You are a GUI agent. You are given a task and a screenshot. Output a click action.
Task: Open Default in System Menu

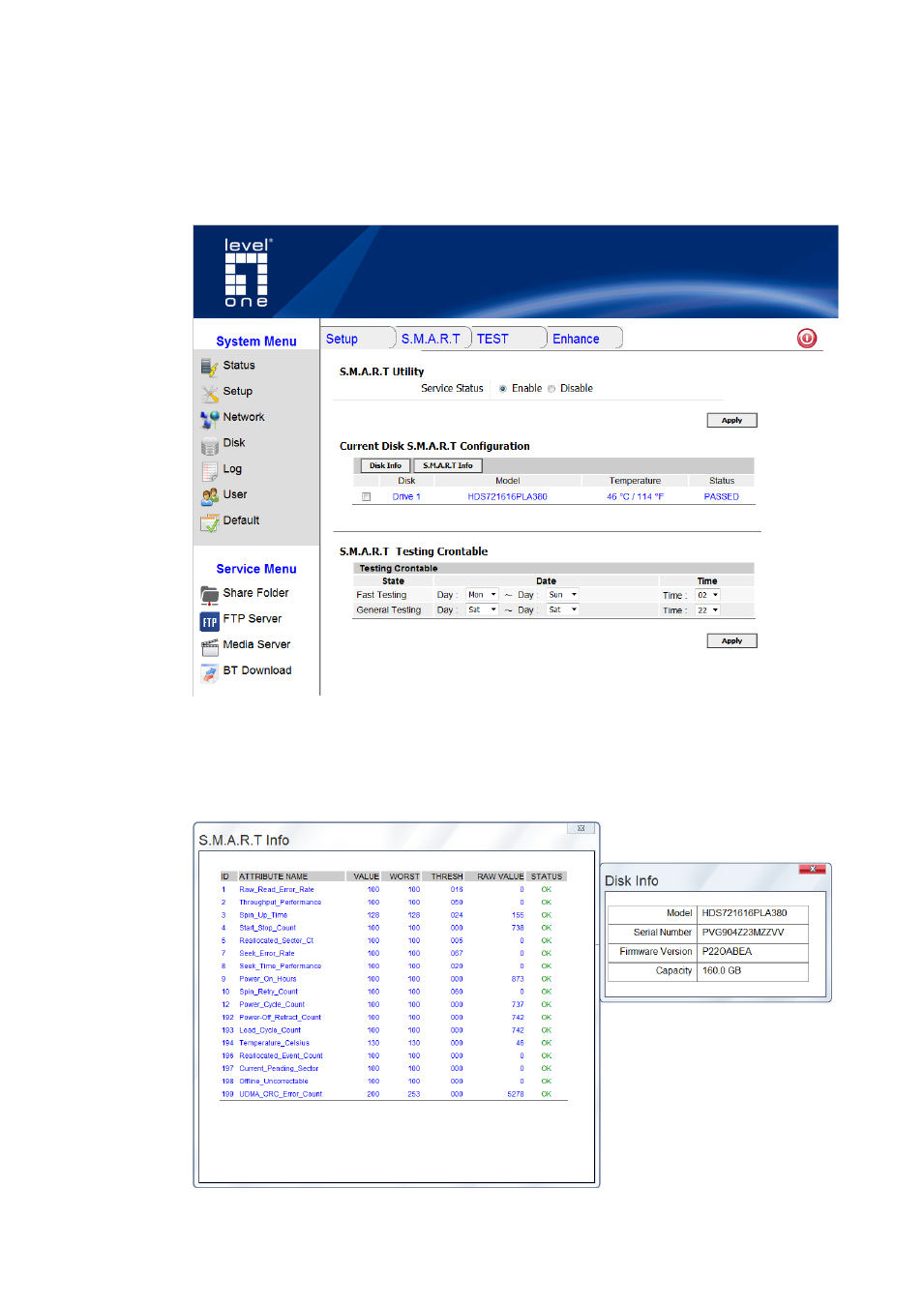click(x=241, y=520)
